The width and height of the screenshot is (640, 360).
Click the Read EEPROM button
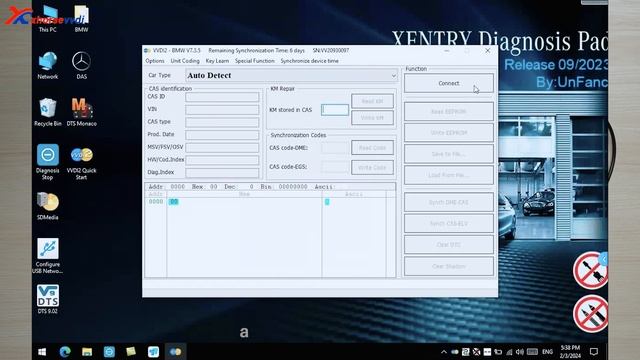coord(449,111)
